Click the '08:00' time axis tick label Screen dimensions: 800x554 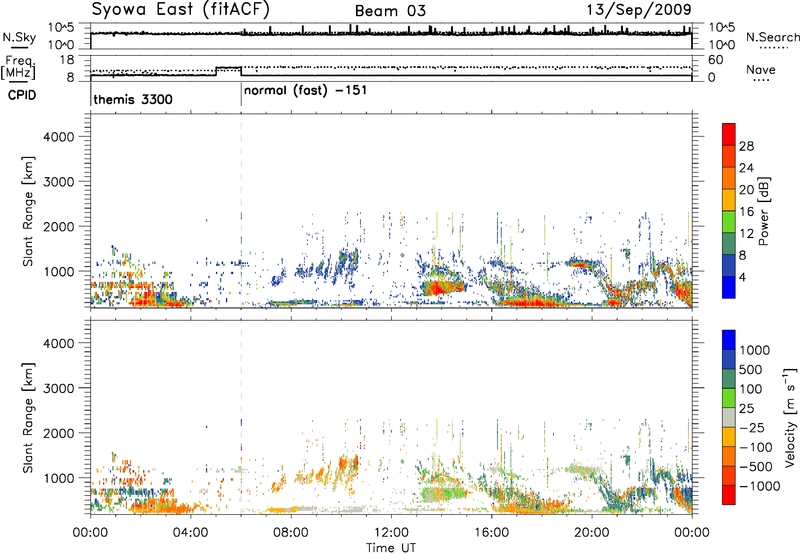[291, 533]
